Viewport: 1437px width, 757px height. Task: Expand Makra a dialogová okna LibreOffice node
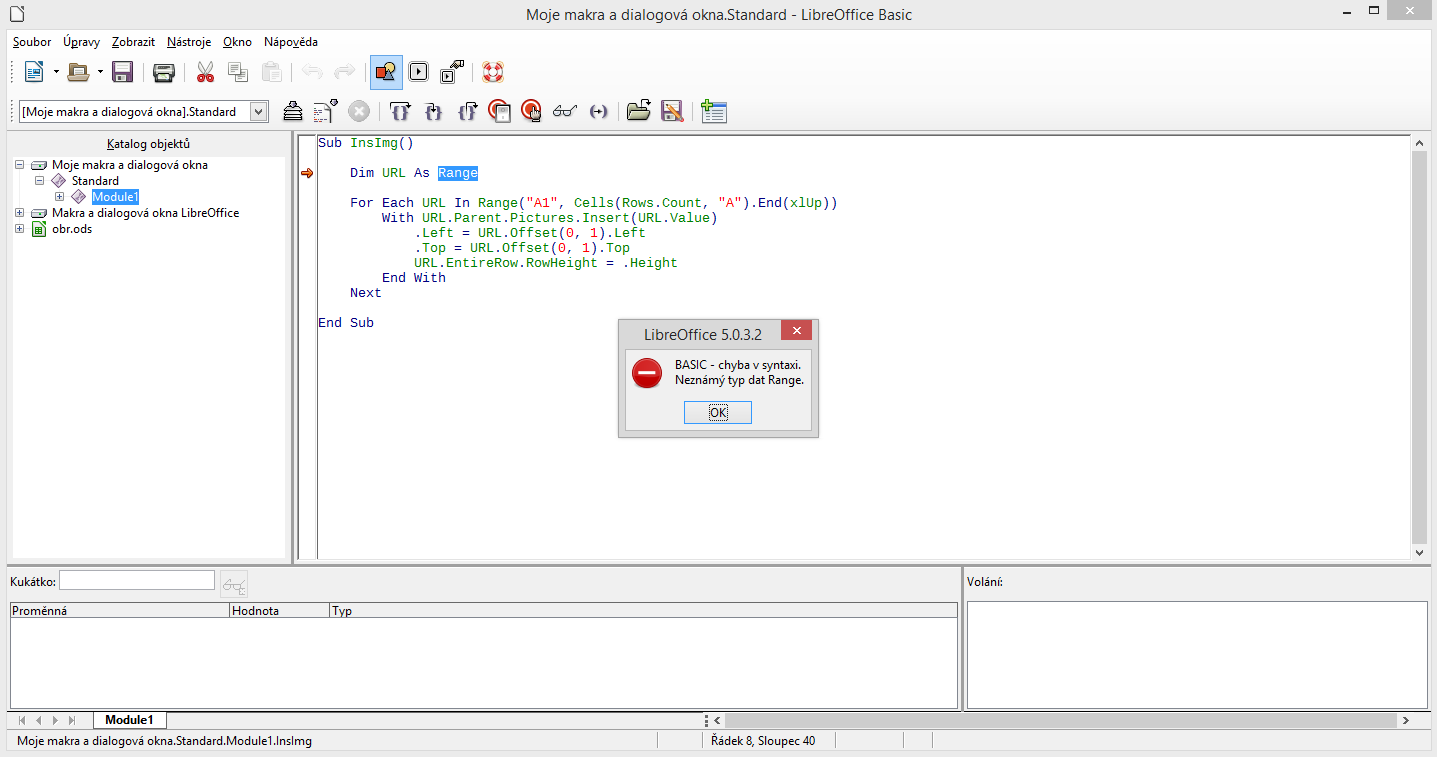pyautogui.click(x=20, y=213)
